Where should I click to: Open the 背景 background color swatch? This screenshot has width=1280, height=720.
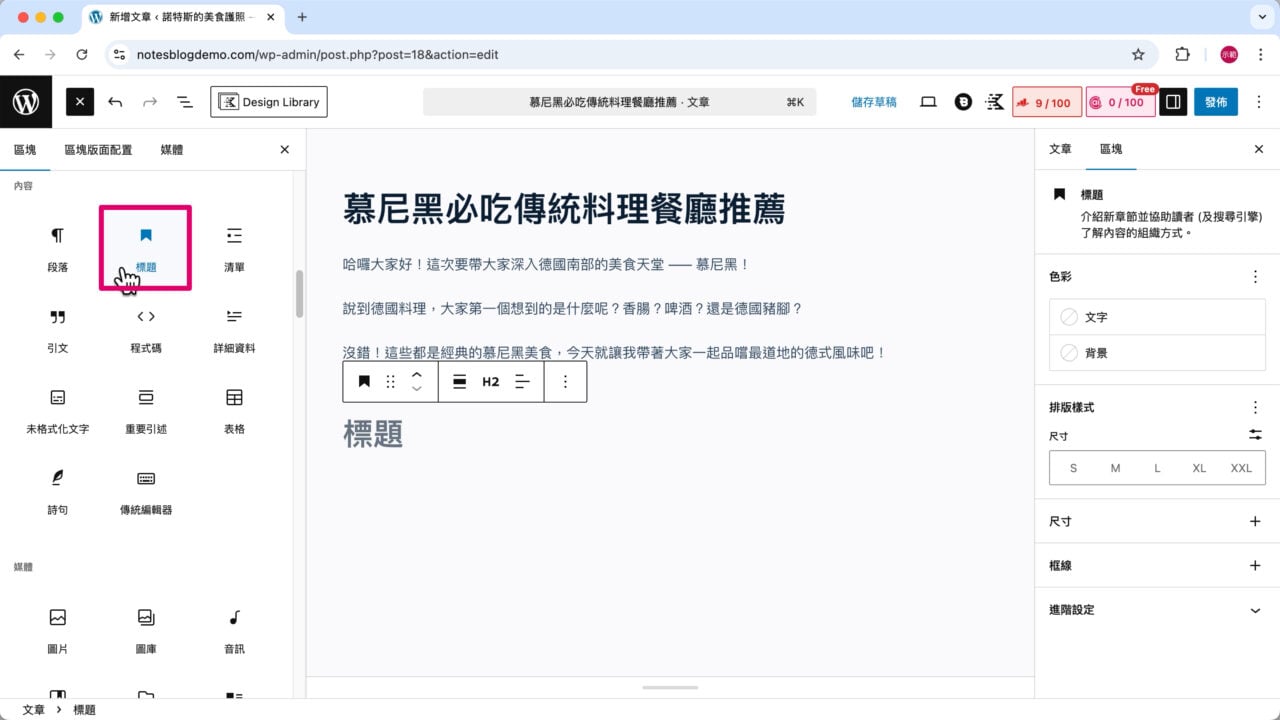pos(1157,352)
